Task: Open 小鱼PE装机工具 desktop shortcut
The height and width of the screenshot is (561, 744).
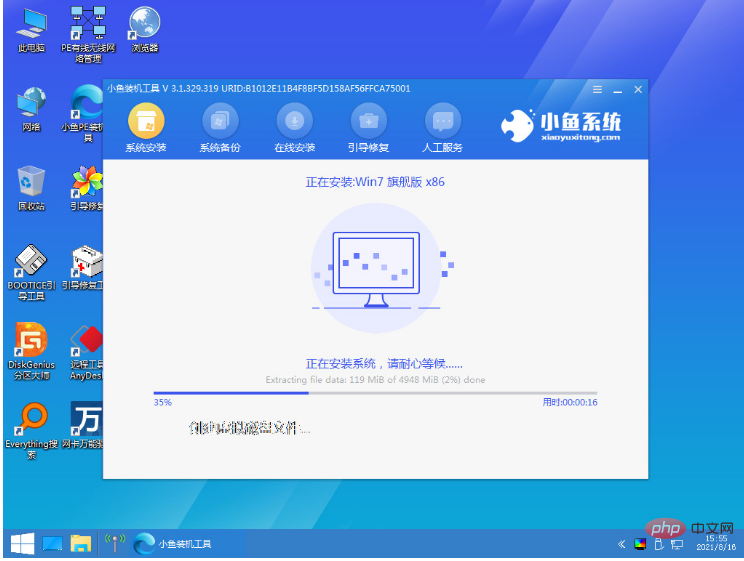Action: pyautogui.click(x=84, y=114)
